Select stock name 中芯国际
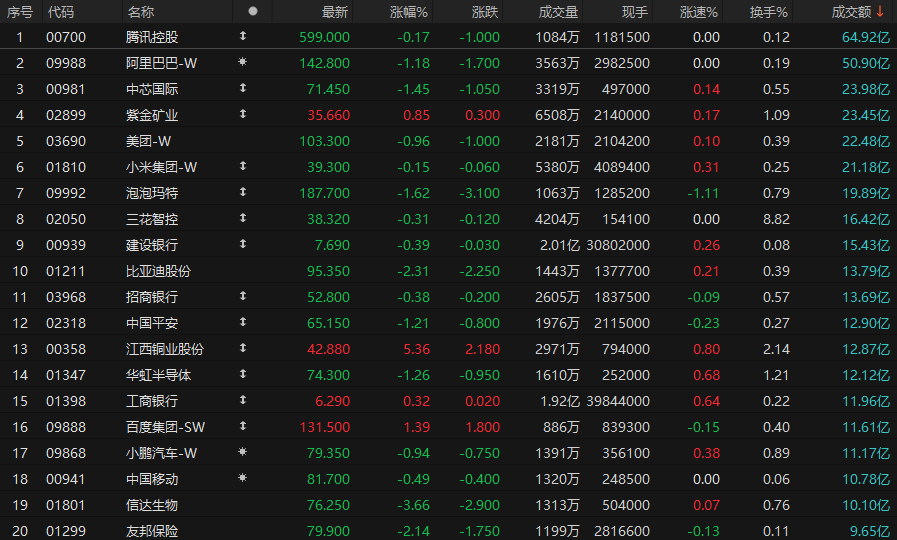This screenshot has width=897, height=540. 152,89
